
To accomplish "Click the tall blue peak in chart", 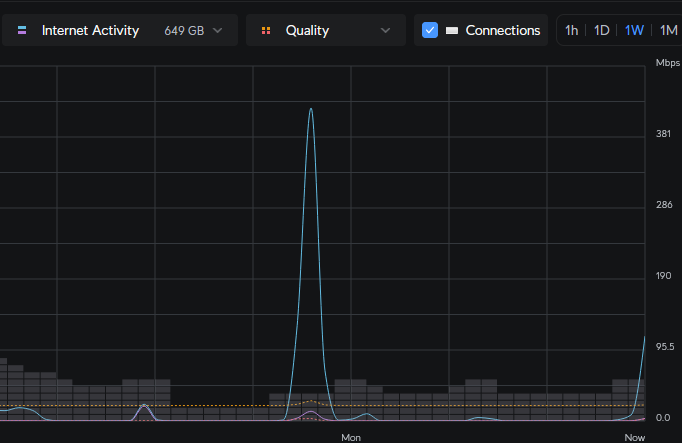I will point(311,110).
